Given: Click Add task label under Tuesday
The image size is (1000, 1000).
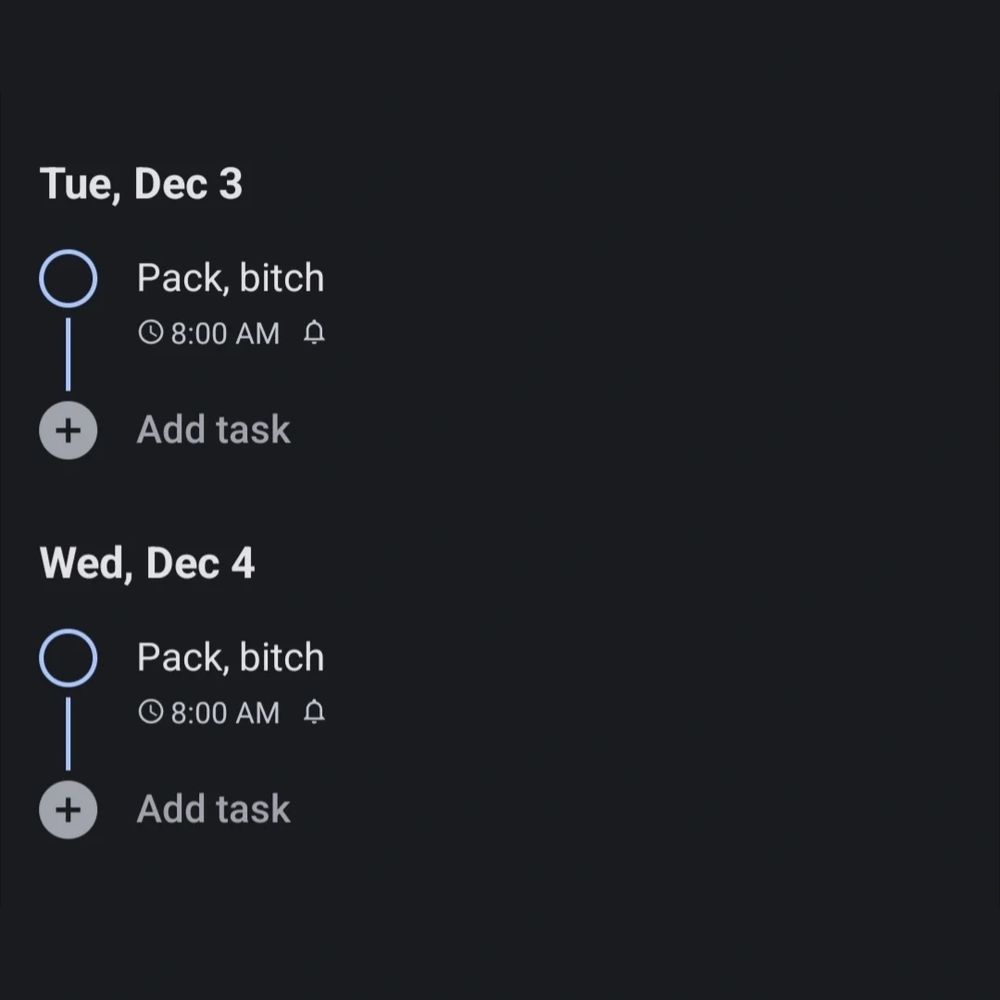Looking at the screenshot, I should [x=214, y=429].
